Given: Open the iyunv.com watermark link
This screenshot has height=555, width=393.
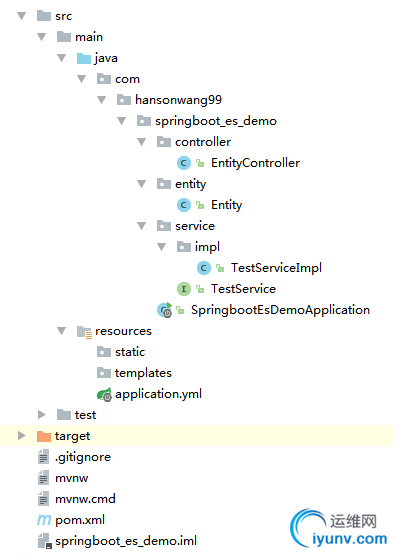Looking at the screenshot, I should pos(349,539).
